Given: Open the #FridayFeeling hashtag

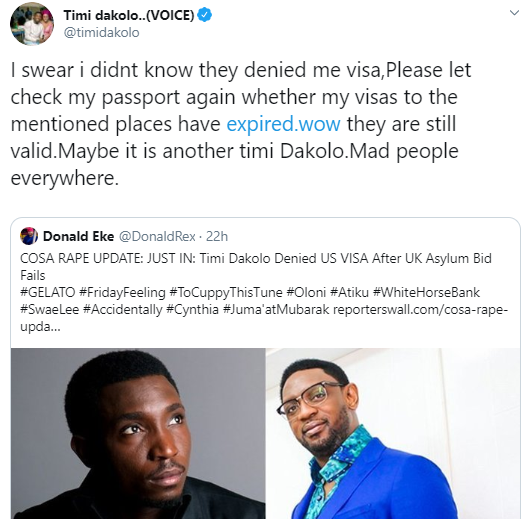Looking at the screenshot, I should click(122, 293).
